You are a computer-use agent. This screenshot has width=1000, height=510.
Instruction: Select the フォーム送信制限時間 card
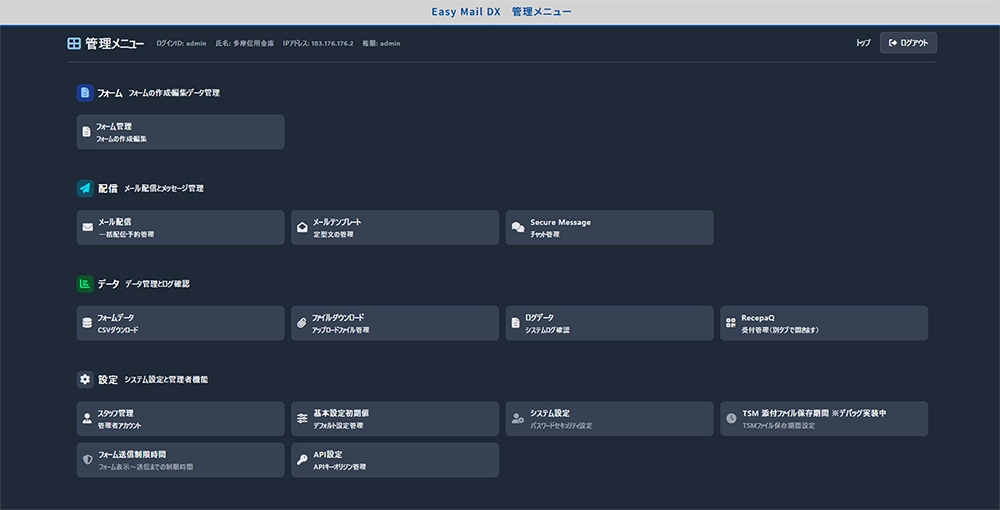pos(180,460)
